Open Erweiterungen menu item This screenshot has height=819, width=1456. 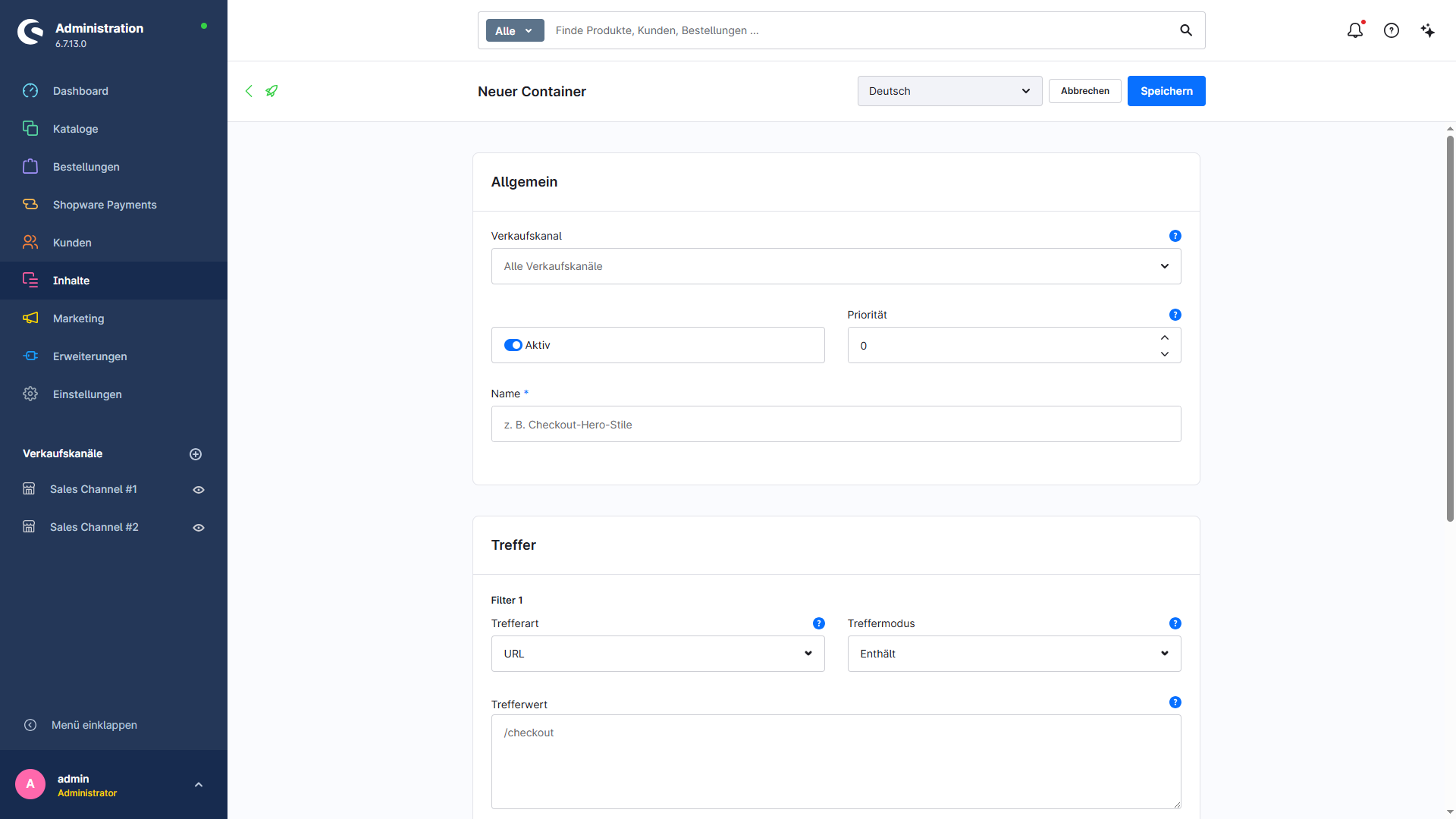(114, 356)
